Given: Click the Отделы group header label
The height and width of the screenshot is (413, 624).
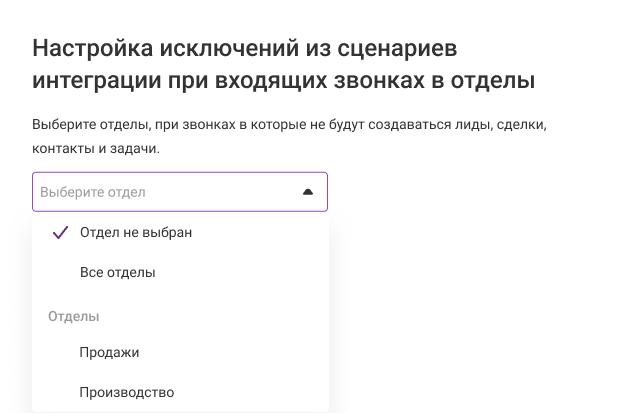Looking at the screenshot, I should [x=74, y=316].
